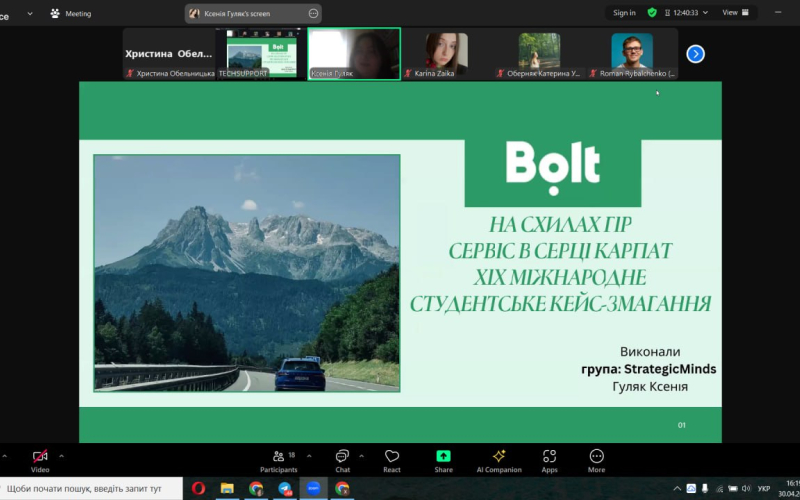Screen dimensions: 800x500
Task: Open first Chrome icon in taskbar
Action: click(256, 489)
